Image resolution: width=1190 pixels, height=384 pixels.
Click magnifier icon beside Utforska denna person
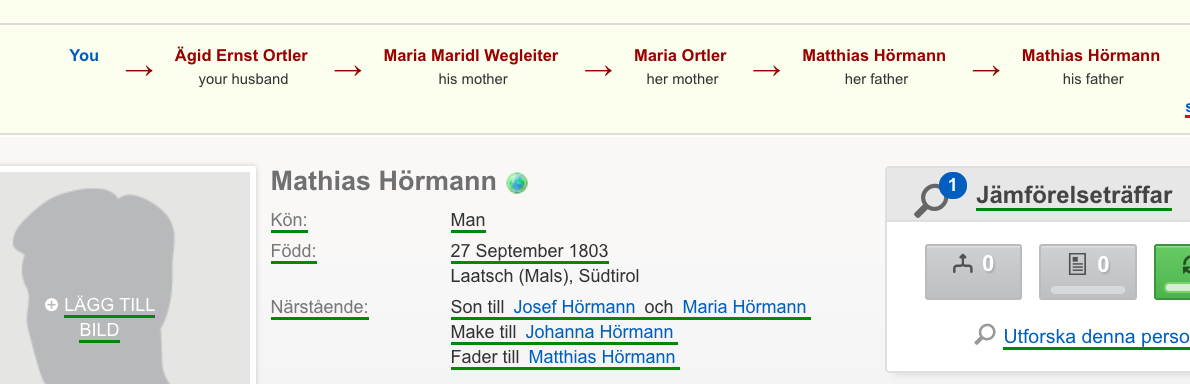984,335
